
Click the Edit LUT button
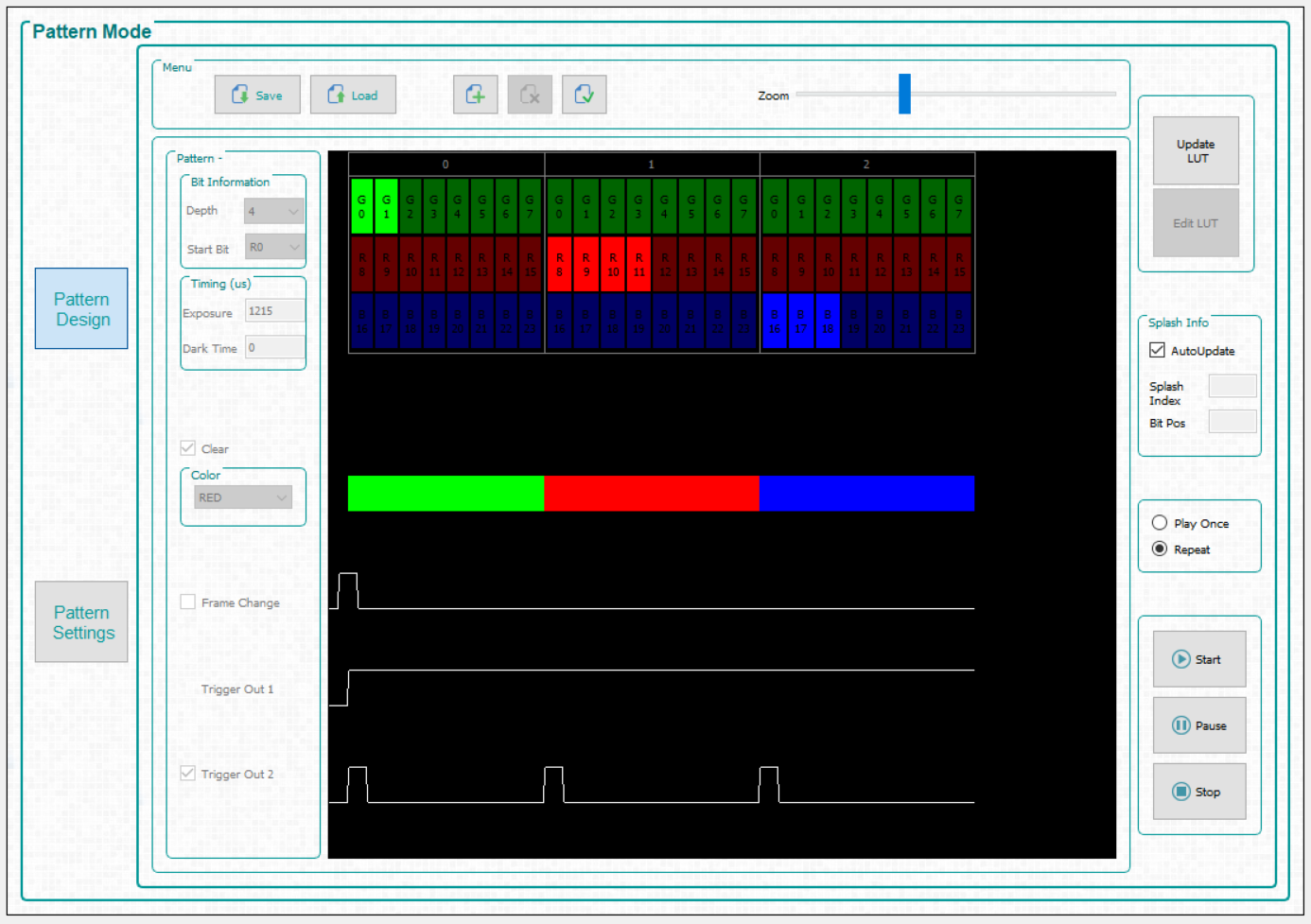coord(1196,223)
